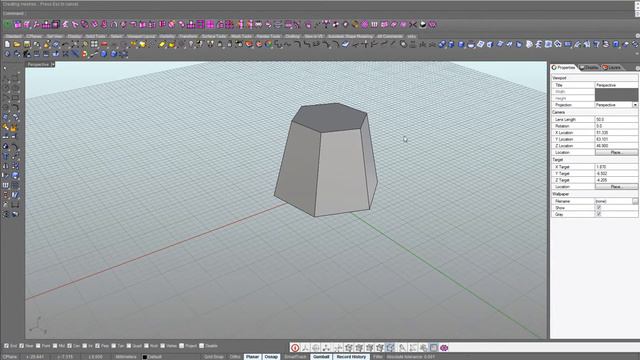Image resolution: width=640 pixels, height=360 pixels.
Task: Click the wallpaper Filename browse button
Action: click(x=635, y=201)
